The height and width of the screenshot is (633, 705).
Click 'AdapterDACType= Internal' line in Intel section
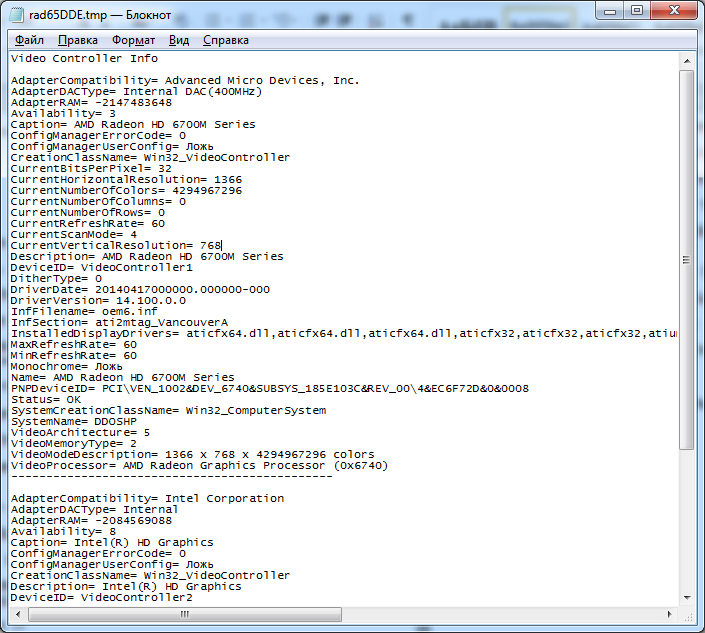tap(94, 510)
